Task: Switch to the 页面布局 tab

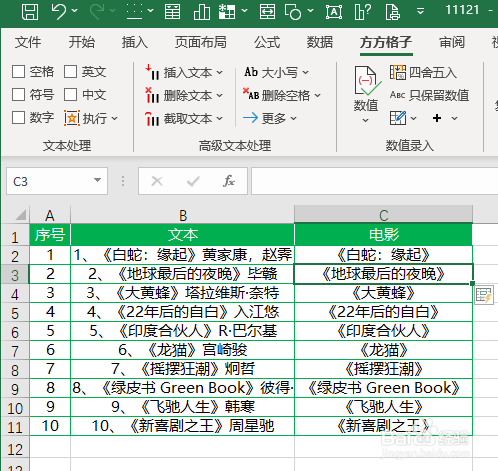Action: pos(201,42)
